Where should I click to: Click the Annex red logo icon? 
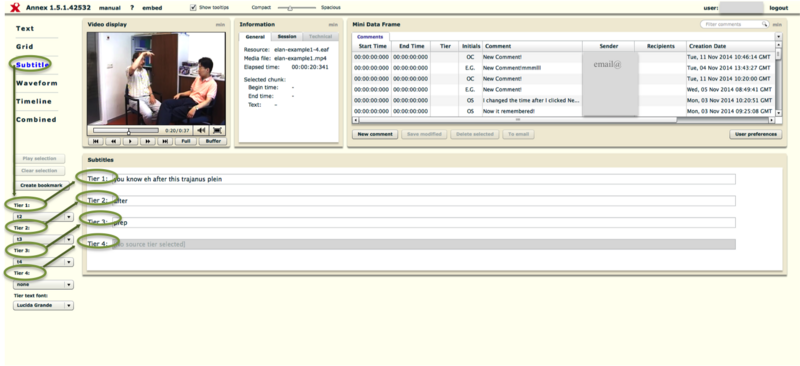[15, 8]
